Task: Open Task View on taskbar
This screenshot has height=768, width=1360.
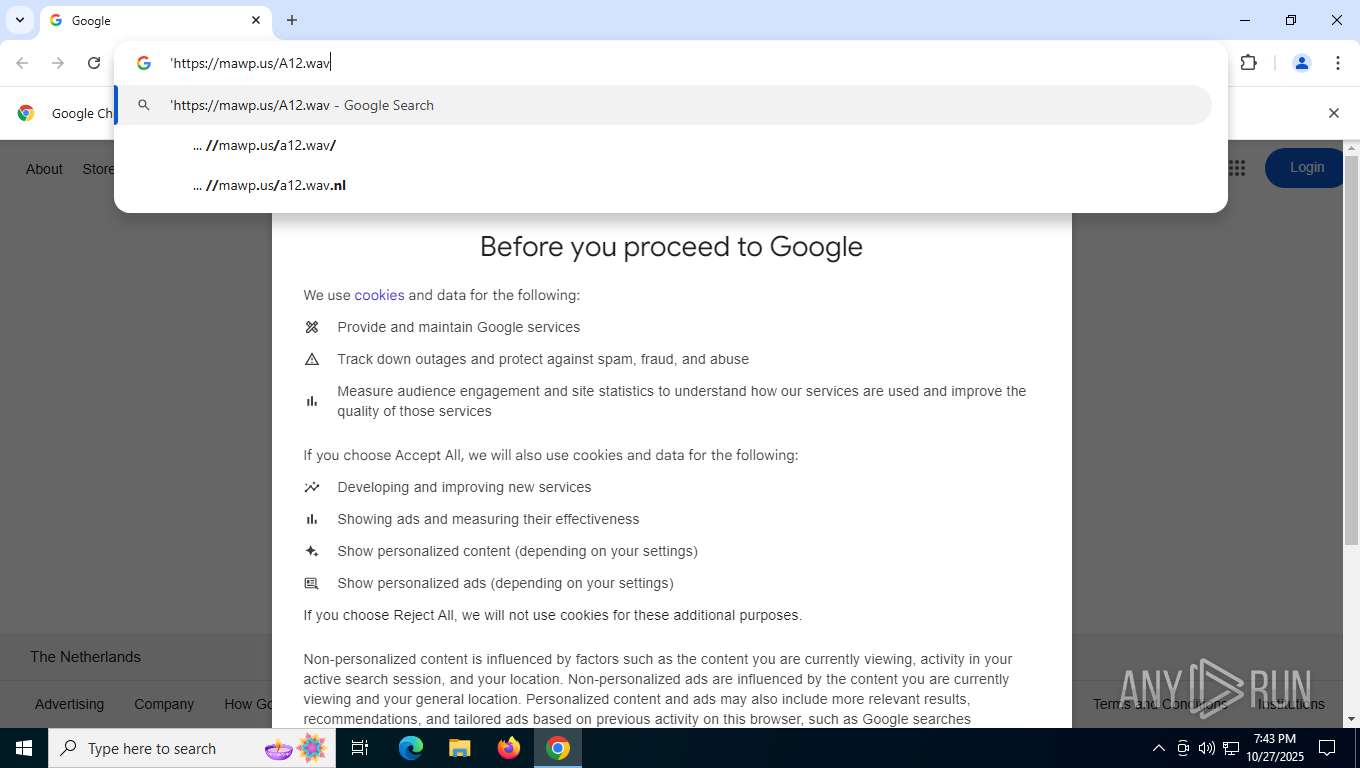Action: pyautogui.click(x=360, y=748)
